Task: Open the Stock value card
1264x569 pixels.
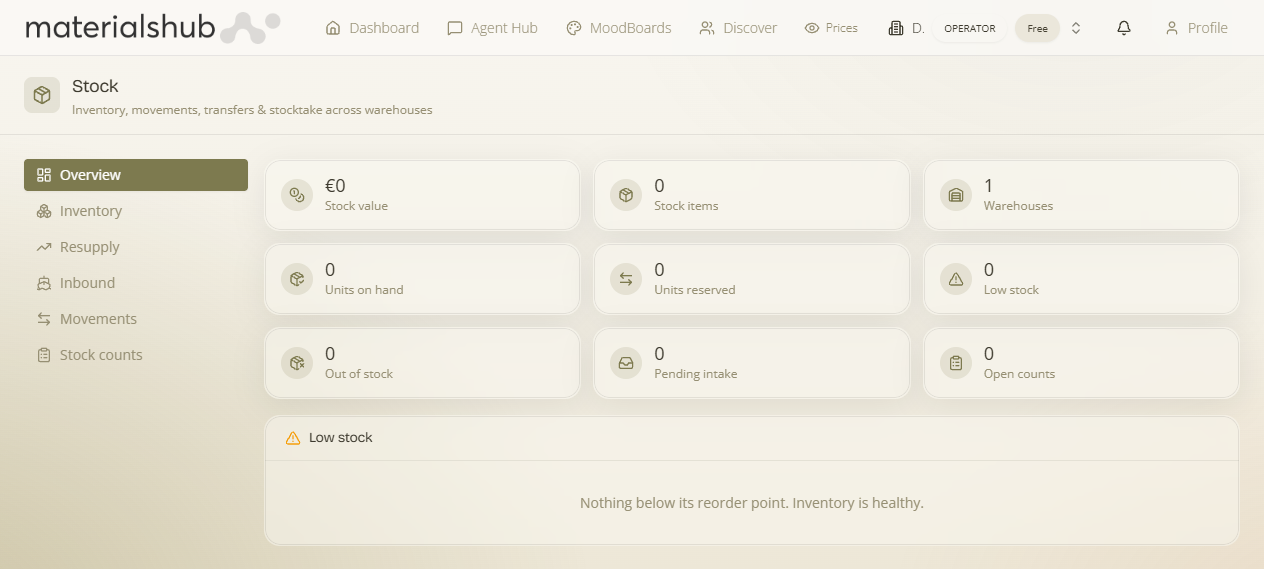Action: (422, 195)
